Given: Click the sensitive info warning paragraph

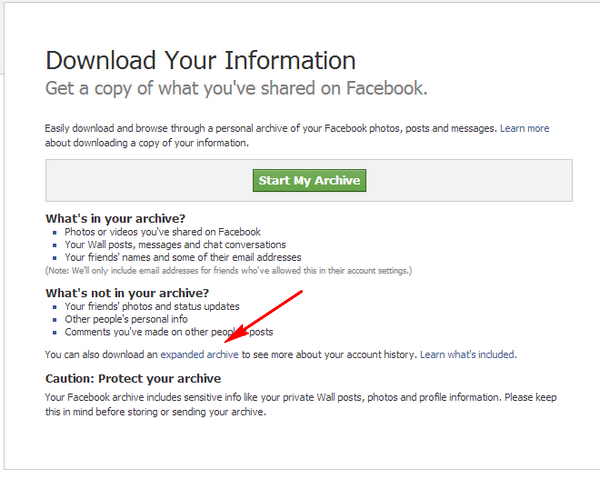Looking at the screenshot, I should [x=301, y=404].
